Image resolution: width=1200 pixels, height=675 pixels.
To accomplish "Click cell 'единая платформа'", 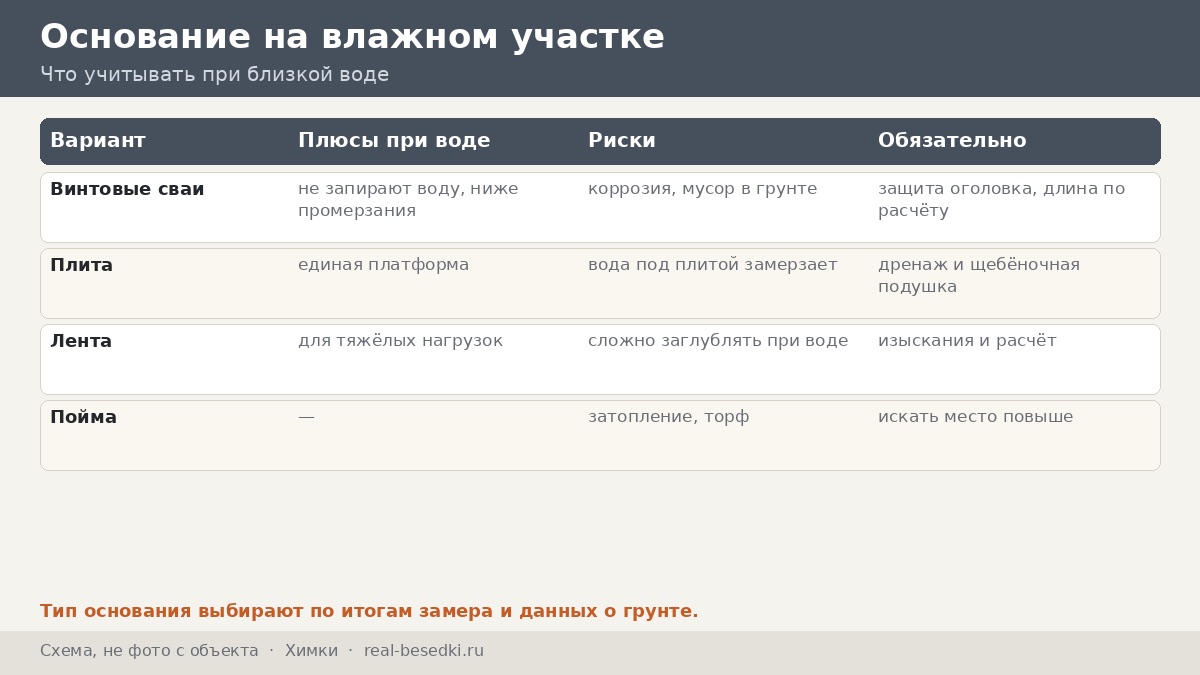I will [383, 265].
